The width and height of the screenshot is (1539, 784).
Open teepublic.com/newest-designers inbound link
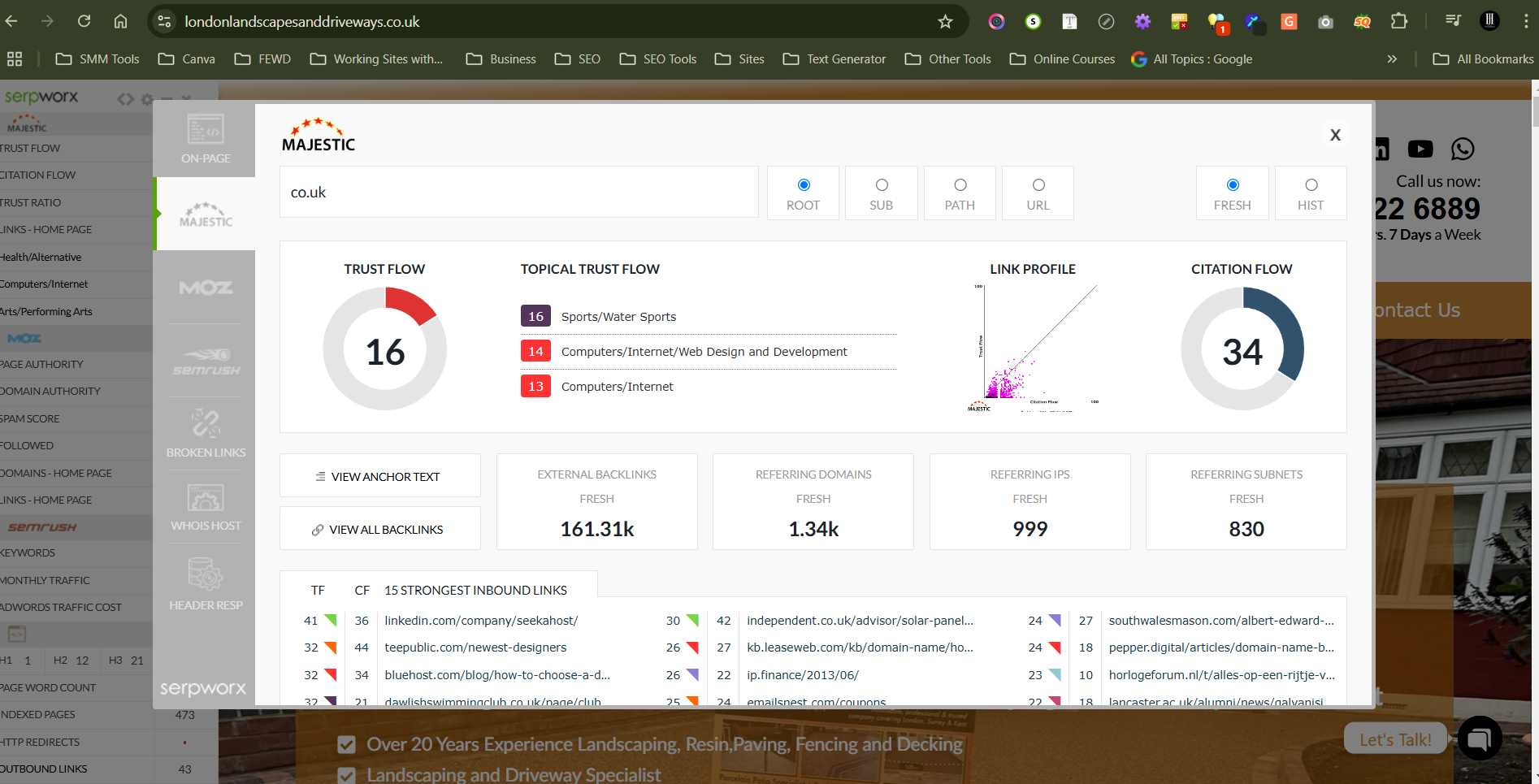click(x=475, y=648)
